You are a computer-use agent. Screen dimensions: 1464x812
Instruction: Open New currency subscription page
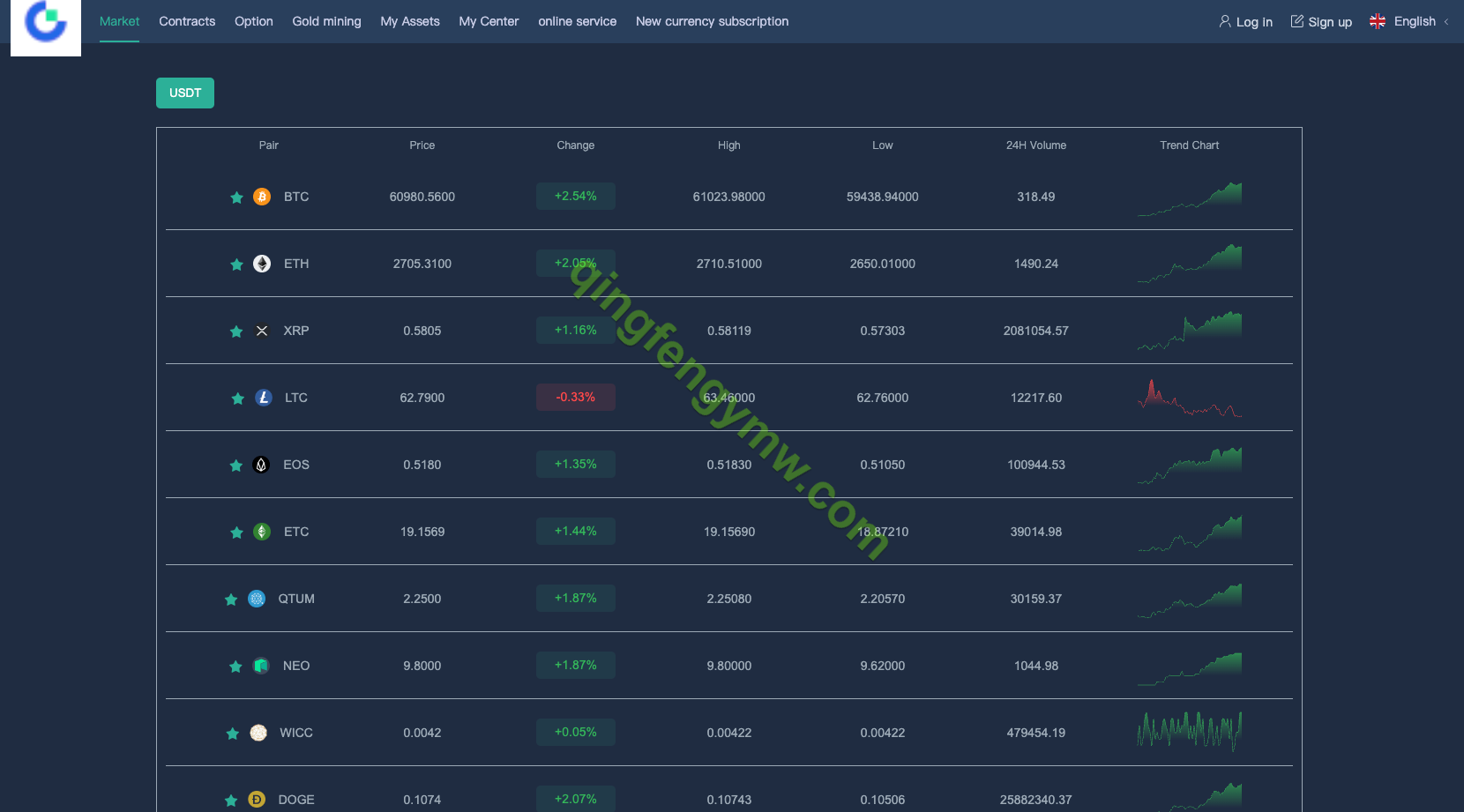point(713,21)
